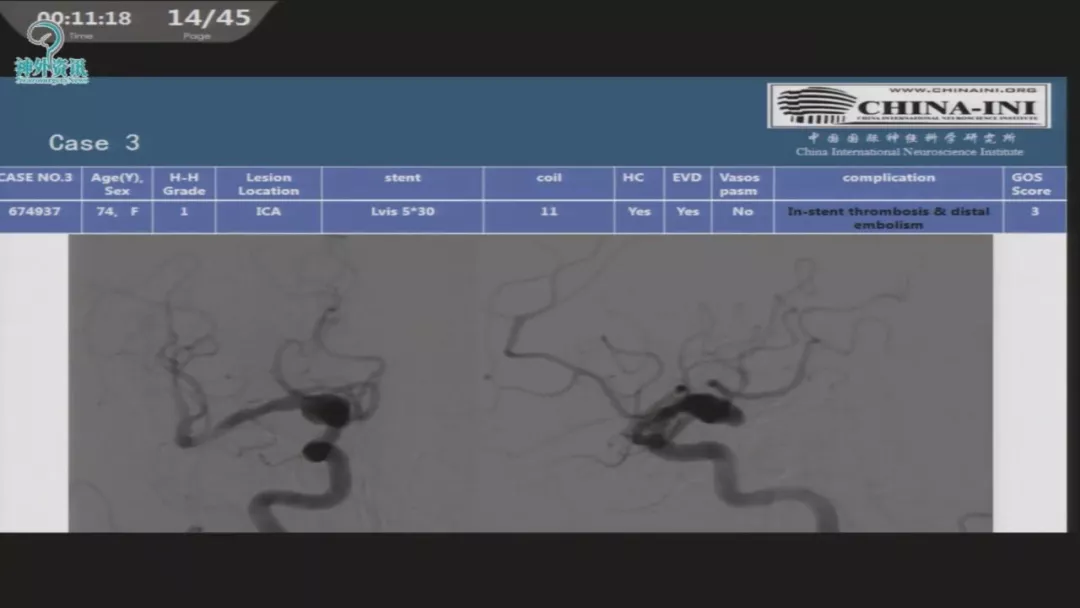Image resolution: width=1080 pixels, height=608 pixels.
Task: Click the case number cell 674937
Action: 39,217
